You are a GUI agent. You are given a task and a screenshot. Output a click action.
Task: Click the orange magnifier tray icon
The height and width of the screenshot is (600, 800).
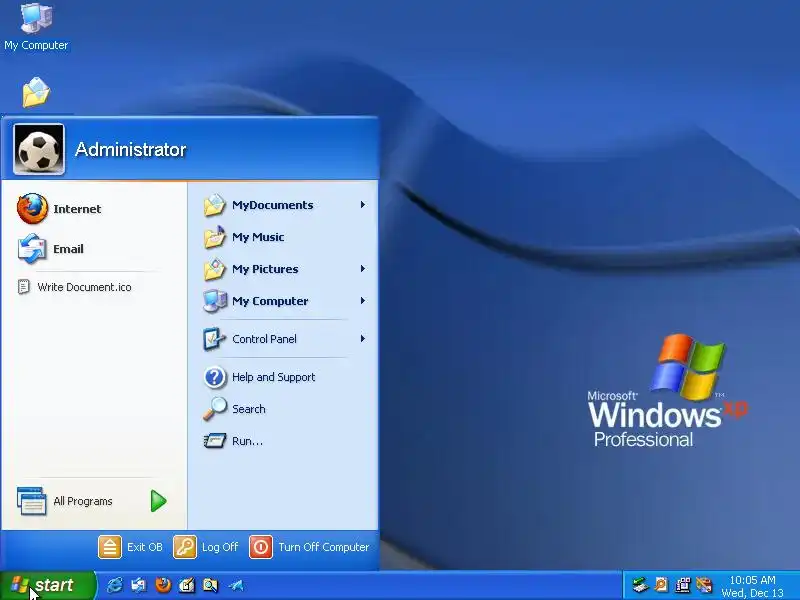[661, 585]
